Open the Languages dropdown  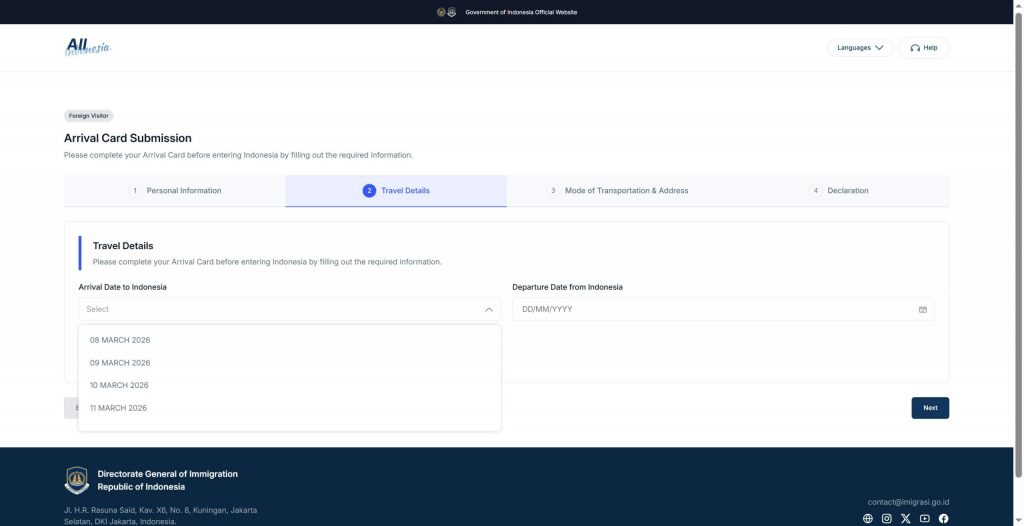point(860,48)
